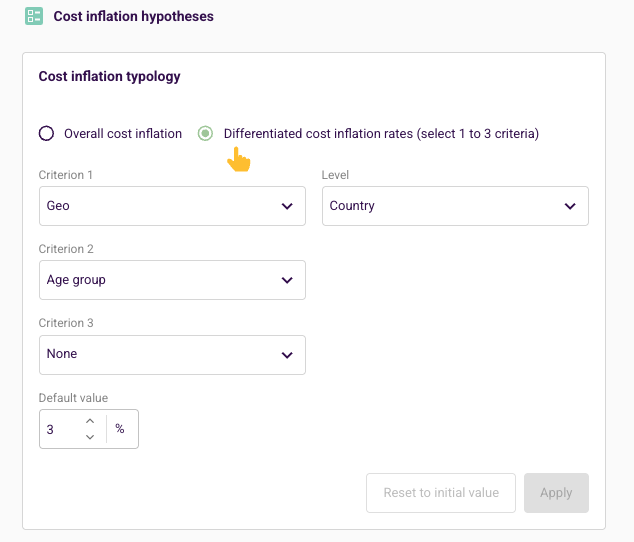Click Reset to initial value button
The image size is (634, 542).
tap(441, 493)
